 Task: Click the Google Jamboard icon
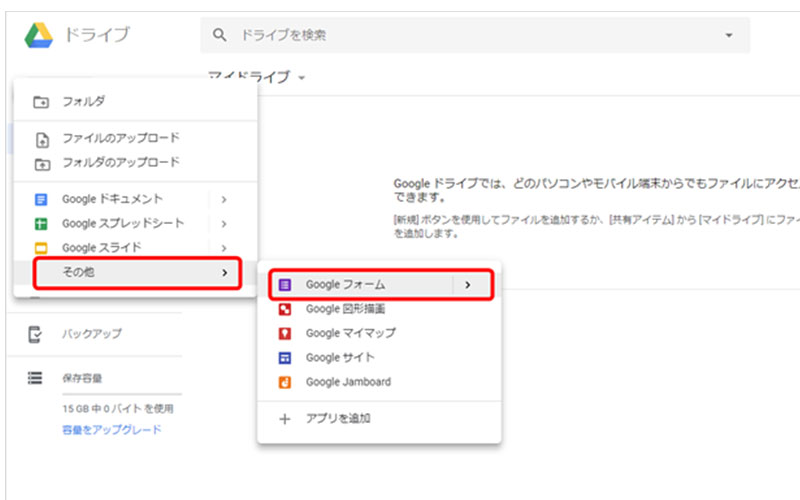tap(285, 382)
